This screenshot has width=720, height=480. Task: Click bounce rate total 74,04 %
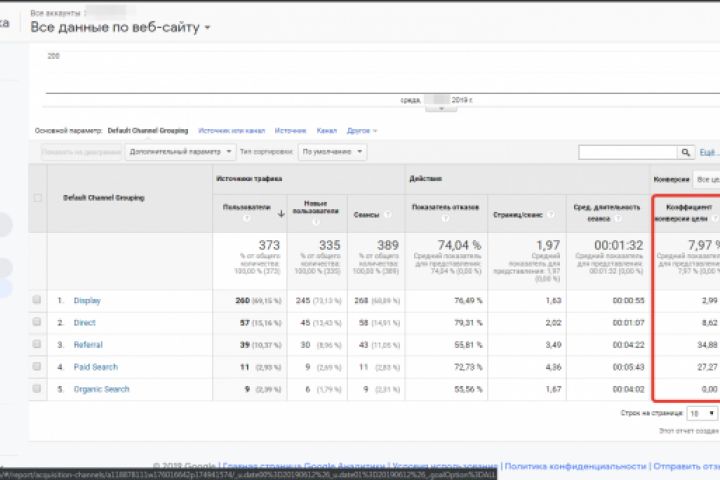click(459, 245)
